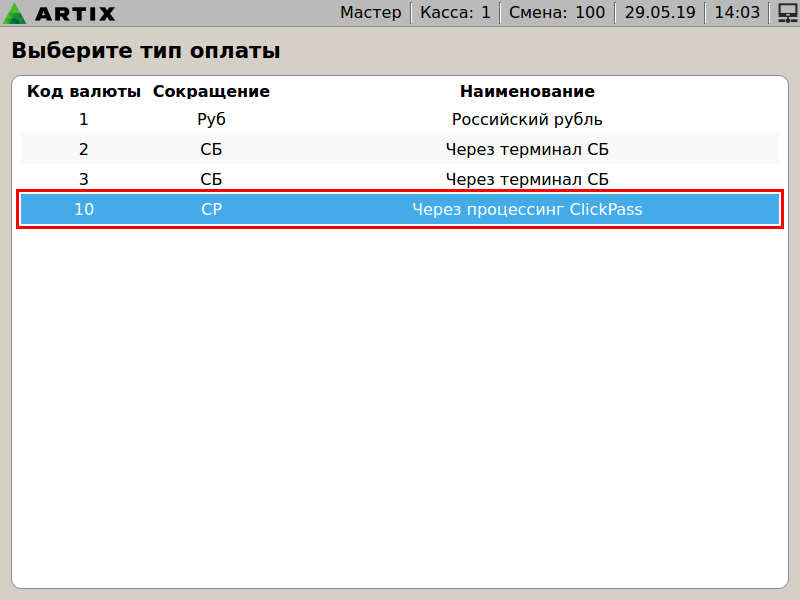Click the Мастер user indicator
This screenshot has height=600, width=800.
click(370, 13)
